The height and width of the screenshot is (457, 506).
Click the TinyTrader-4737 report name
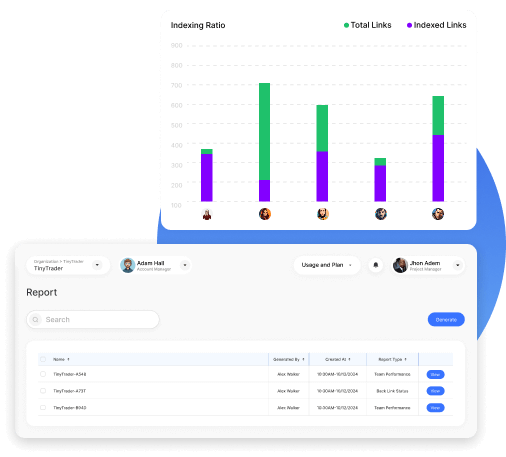click(69, 391)
